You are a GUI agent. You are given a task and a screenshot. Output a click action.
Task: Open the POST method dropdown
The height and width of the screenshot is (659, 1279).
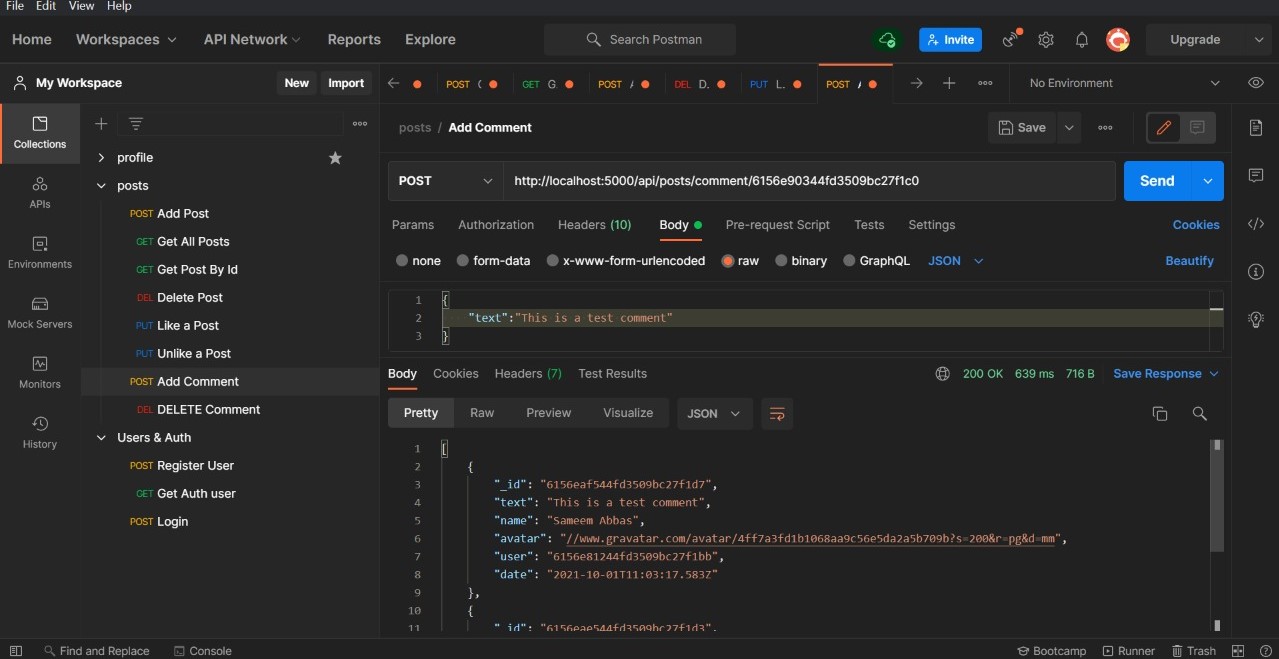click(x=445, y=181)
